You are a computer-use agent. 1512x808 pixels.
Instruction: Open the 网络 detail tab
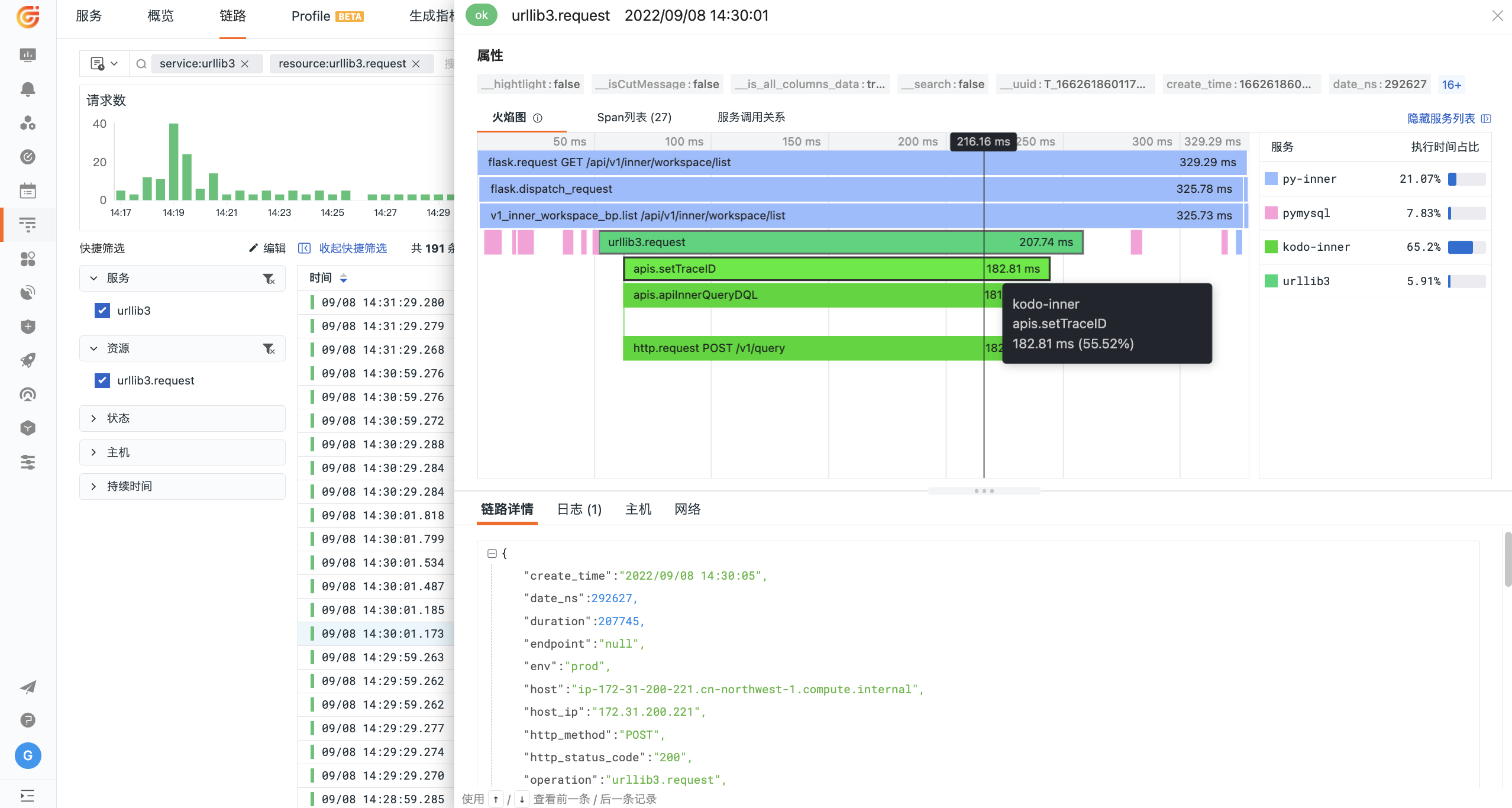pos(688,509)
